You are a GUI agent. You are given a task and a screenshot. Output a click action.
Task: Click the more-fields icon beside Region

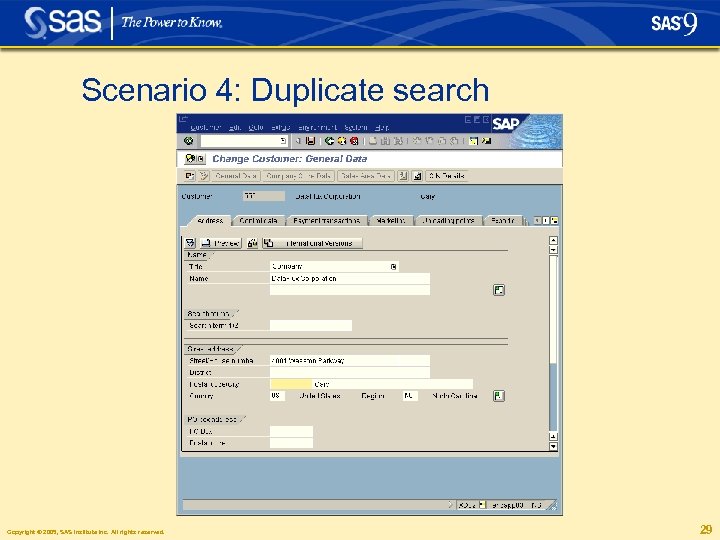pos(499,396)
